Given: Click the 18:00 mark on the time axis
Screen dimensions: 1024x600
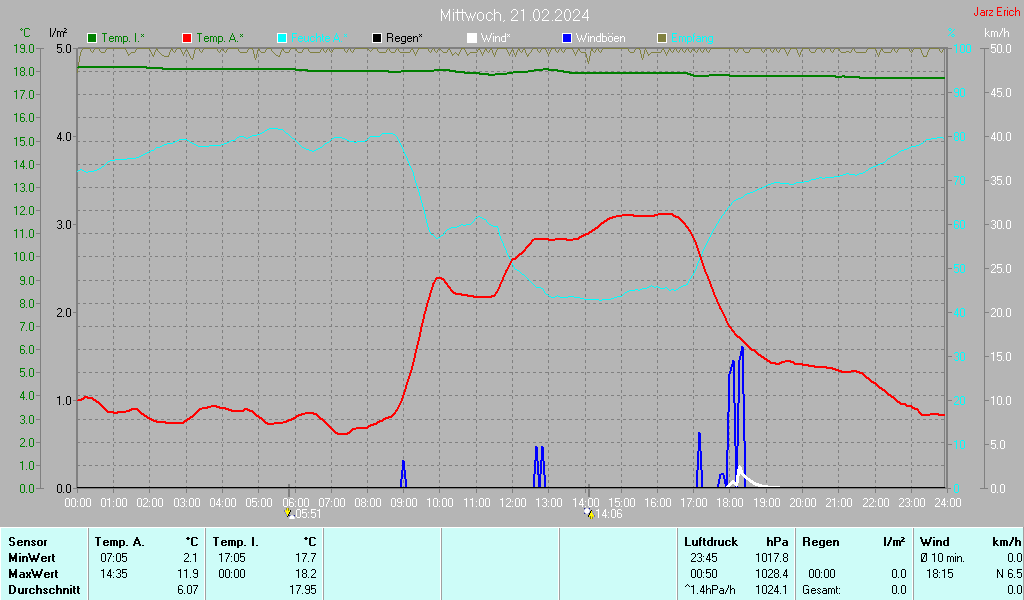Looking at the screenshot, I should 730,503.
